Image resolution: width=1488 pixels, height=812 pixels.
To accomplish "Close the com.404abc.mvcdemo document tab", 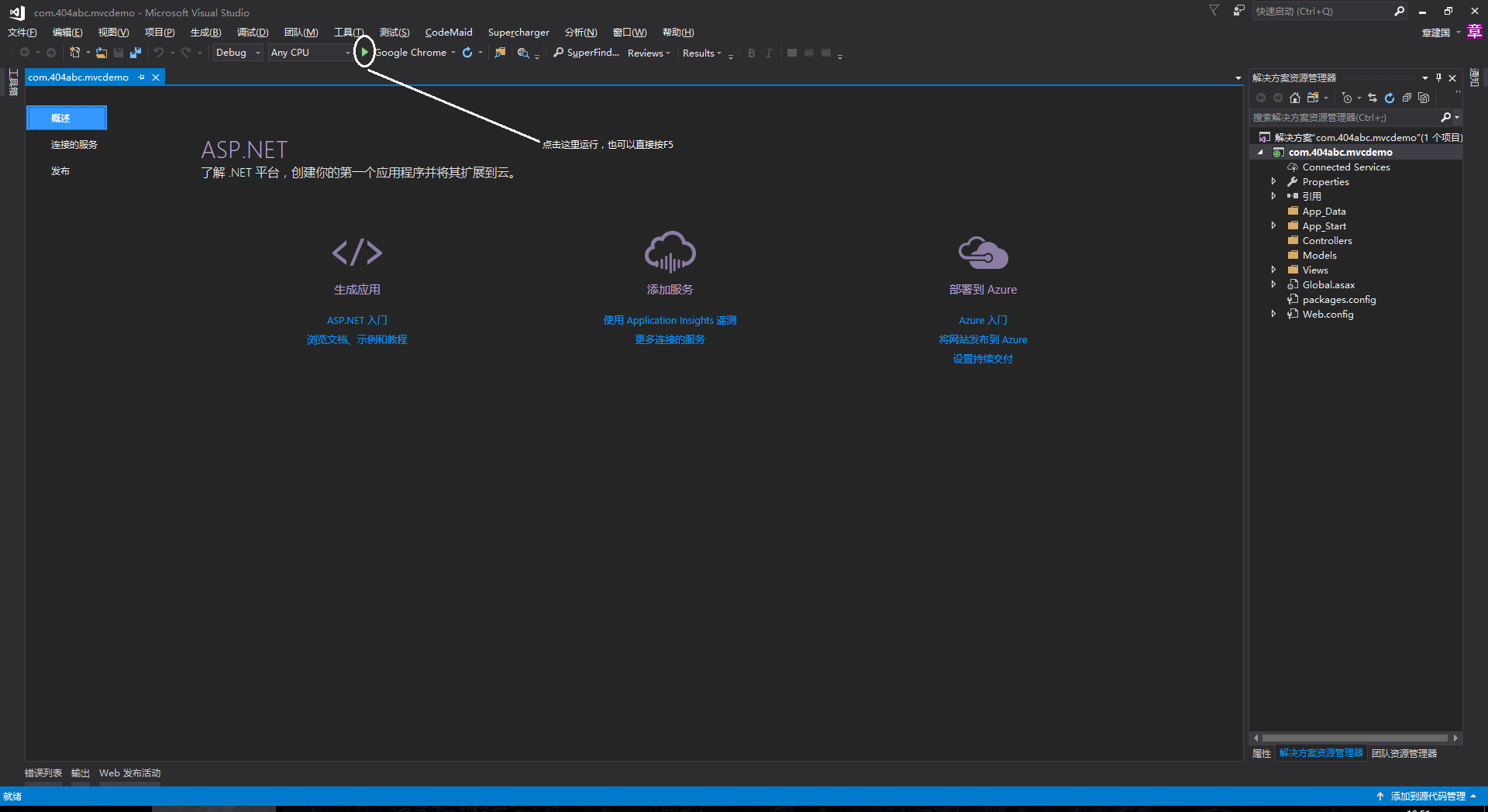I will 156,77.
